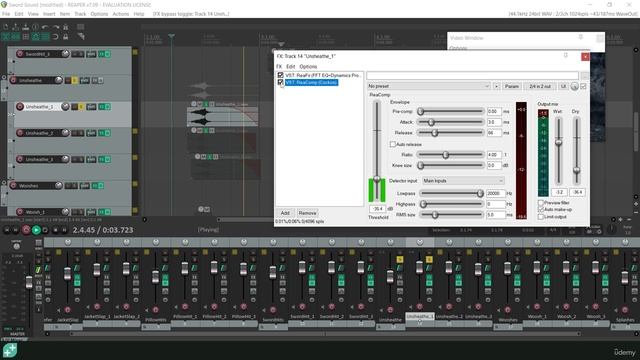Enable the Preview filter checkbox
This screenshot has height=360, width=640.
[x=541, y=202]
